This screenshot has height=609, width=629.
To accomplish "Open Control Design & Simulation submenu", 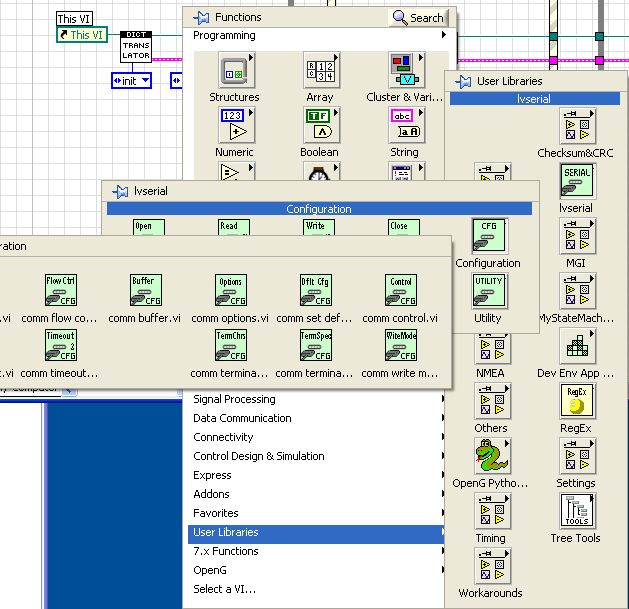I will click(x=317, y=456).
